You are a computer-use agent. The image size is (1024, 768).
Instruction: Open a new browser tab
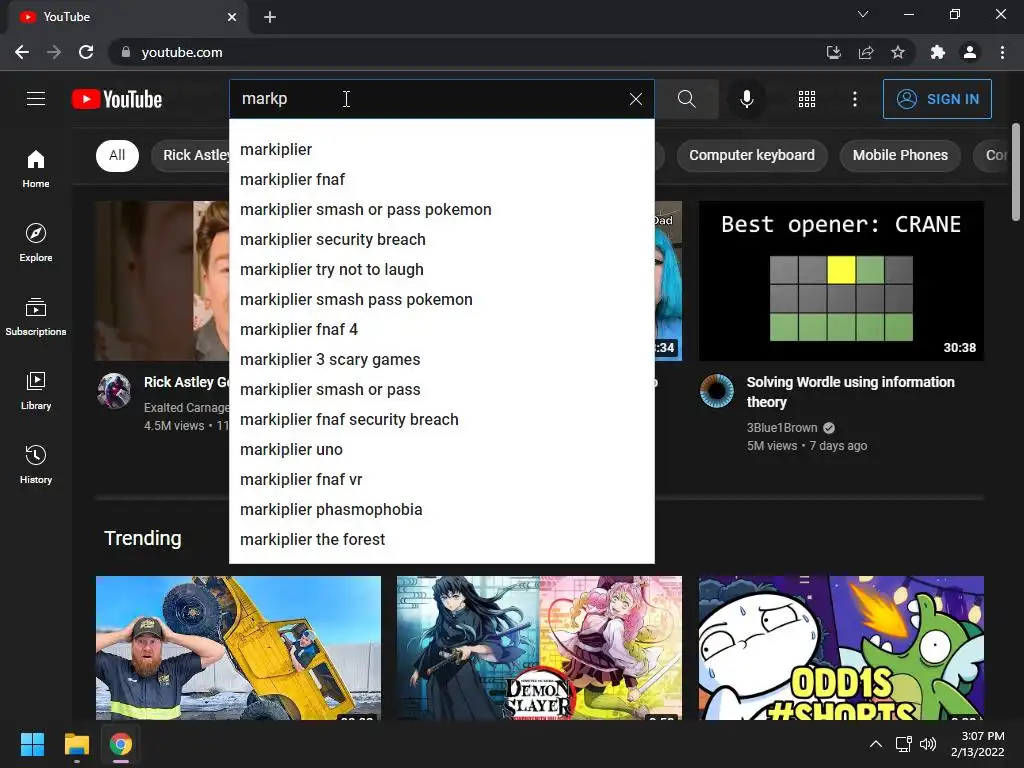click(x=270, y=17)
